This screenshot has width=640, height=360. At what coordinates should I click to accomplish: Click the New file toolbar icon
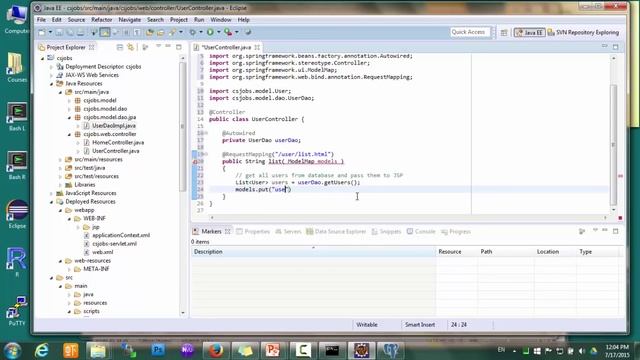pyautogui.click(x=42, y=32)
